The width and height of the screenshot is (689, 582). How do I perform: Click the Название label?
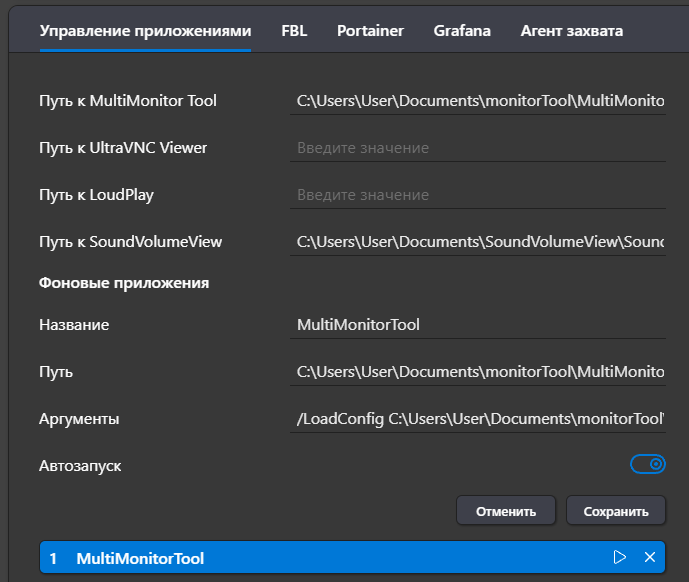(74, 325)
